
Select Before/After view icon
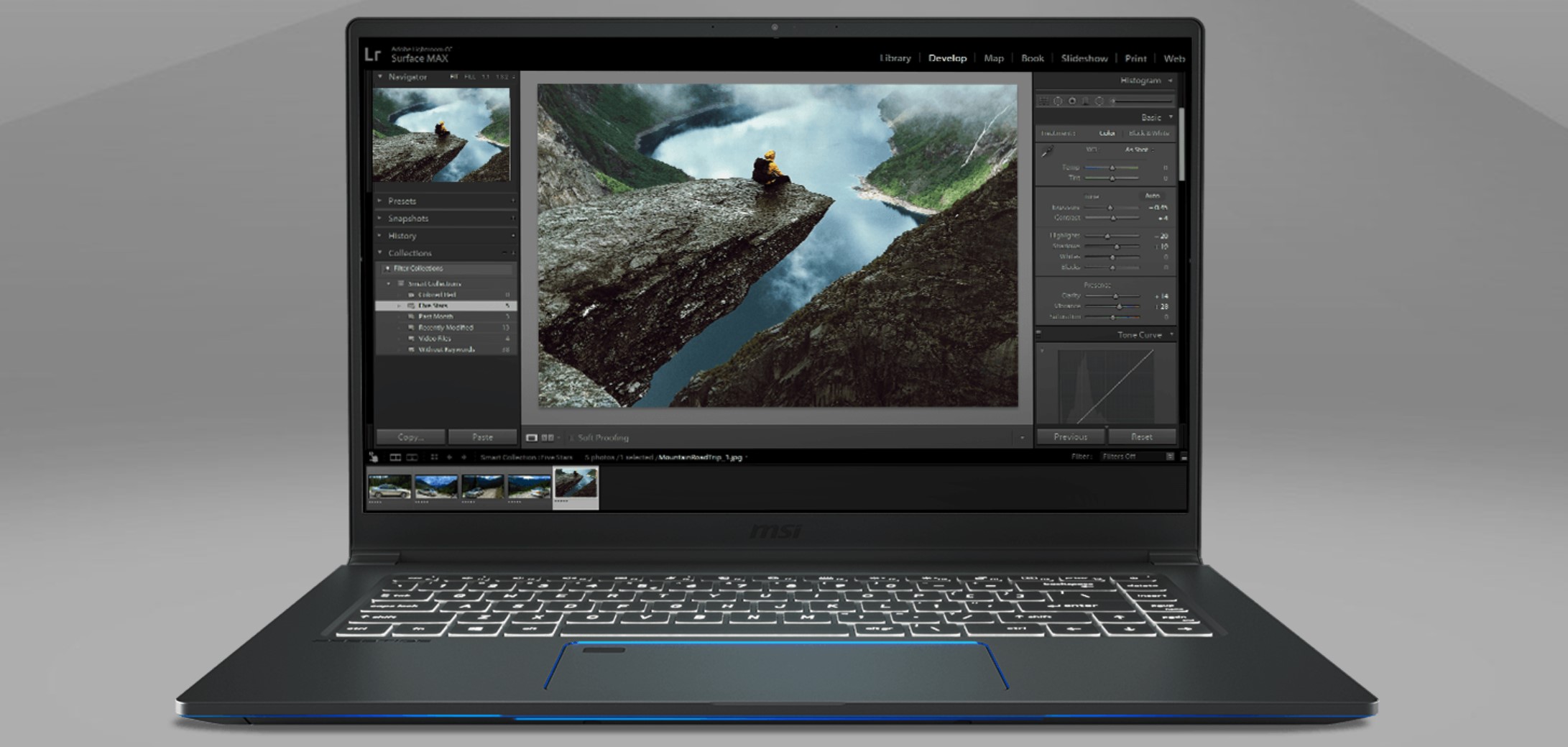[548, 437]
